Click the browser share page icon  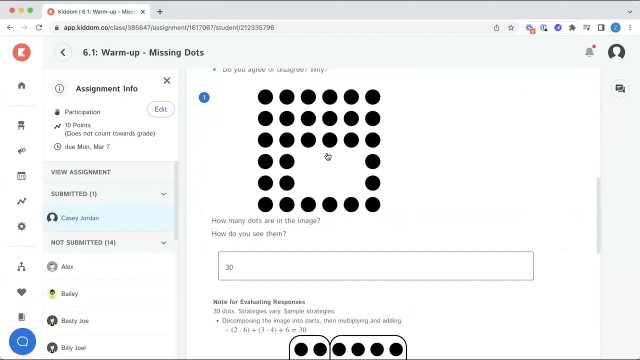click(x=496, y=28)
